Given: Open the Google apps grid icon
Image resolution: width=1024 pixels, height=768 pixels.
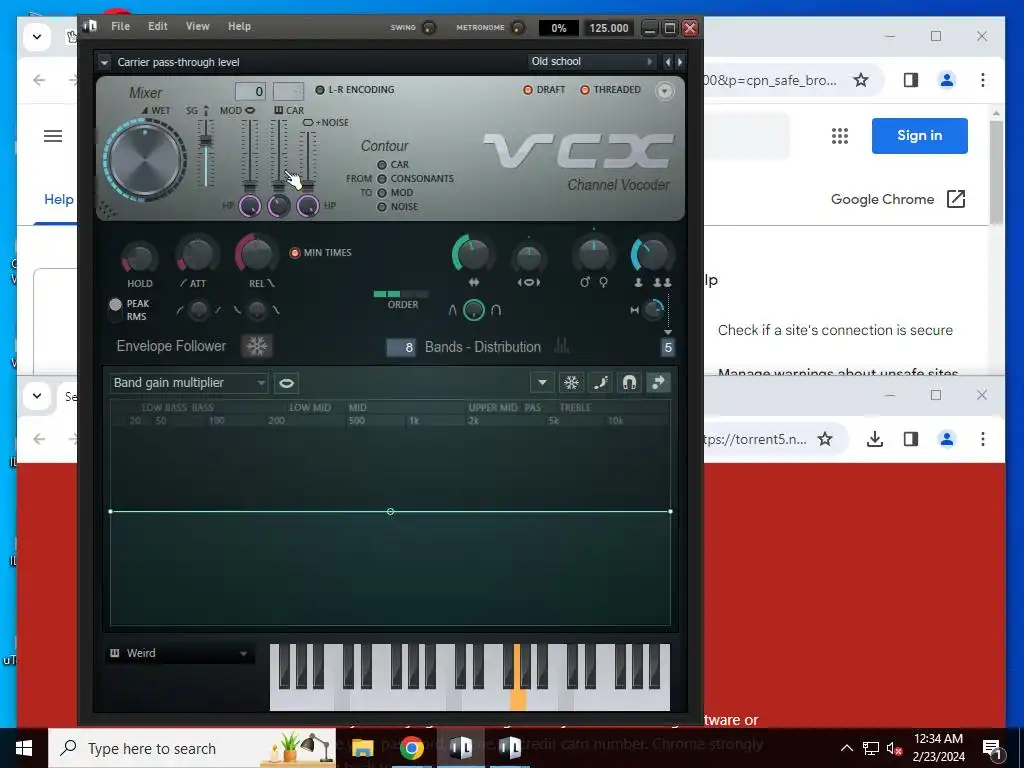Looking at the screenshot, I should pyautogui.click(x=840, y=136).
